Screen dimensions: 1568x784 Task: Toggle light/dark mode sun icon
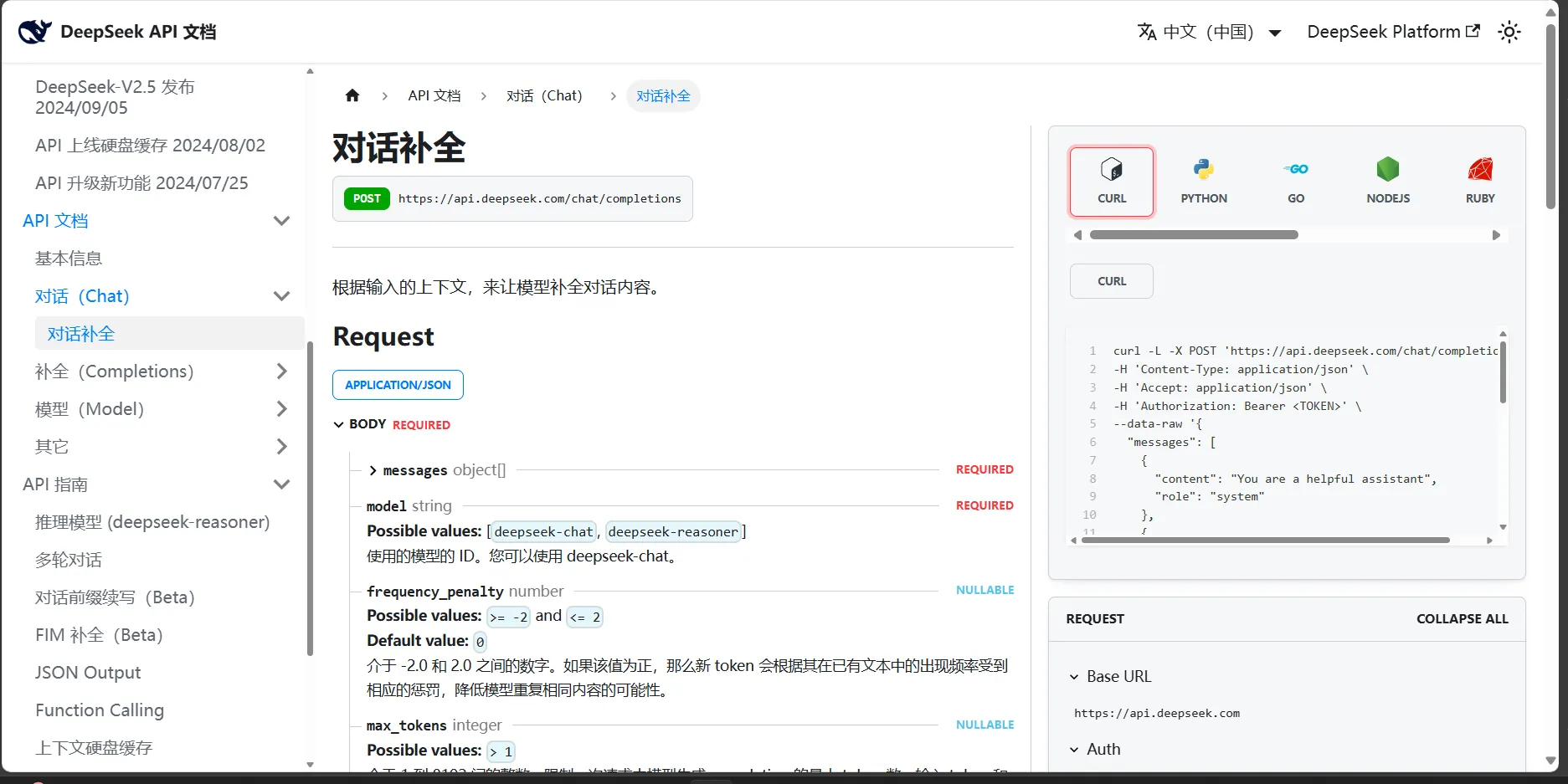coord(1509,32)
